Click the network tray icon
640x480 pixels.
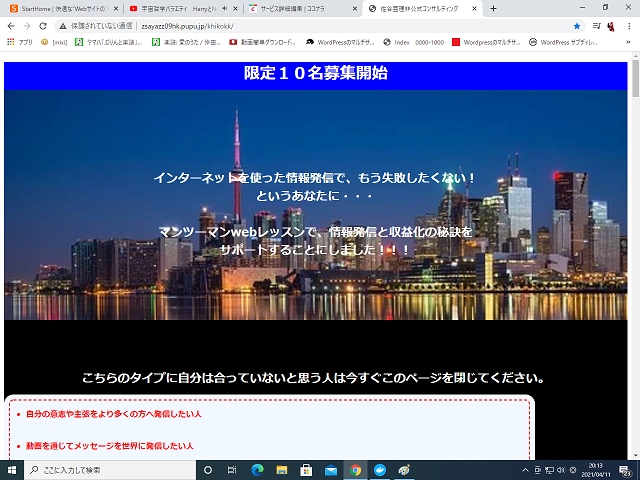click(550, 470)
